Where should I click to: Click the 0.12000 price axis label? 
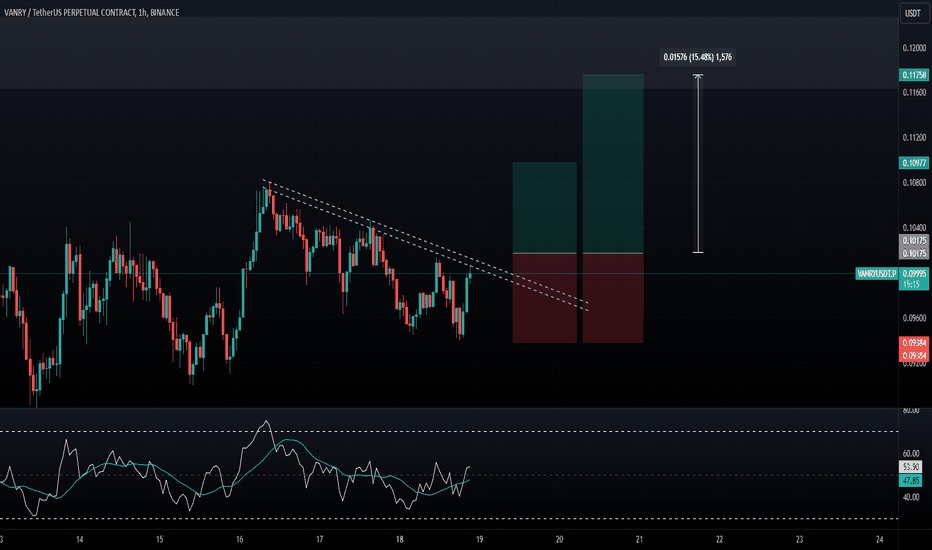[914, 48]
